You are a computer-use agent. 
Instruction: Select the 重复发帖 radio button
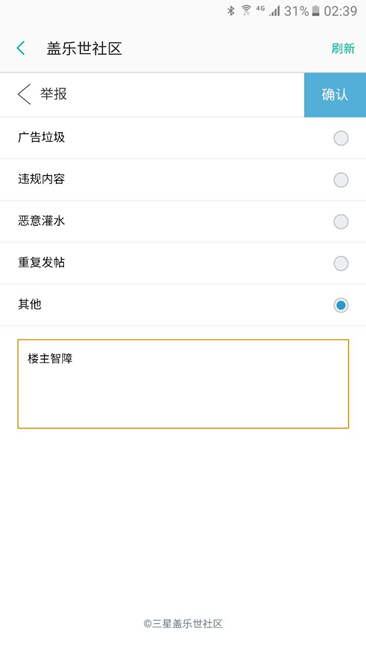coord(341,264)
